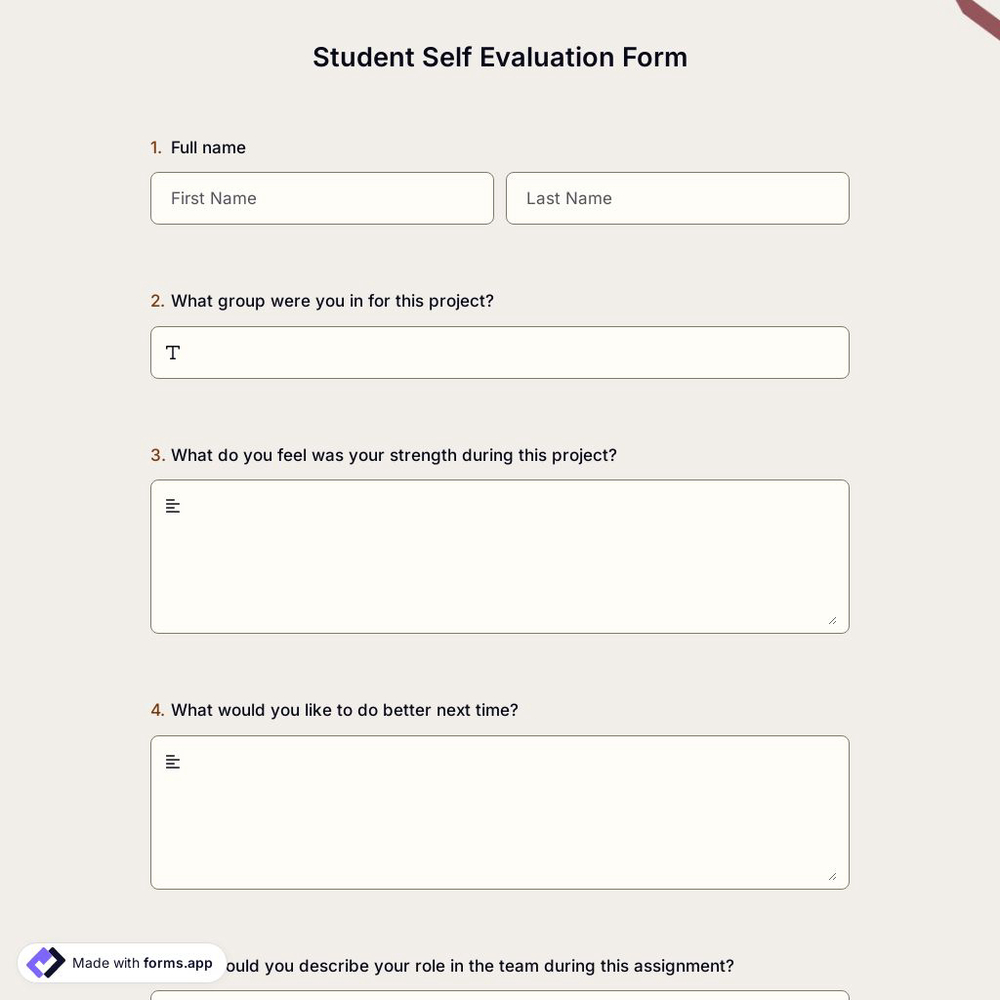Image resolution: width=1000 pixels, height=1000 pixels.
Task: Click the group name answer field for question 2
Action: 500,352
